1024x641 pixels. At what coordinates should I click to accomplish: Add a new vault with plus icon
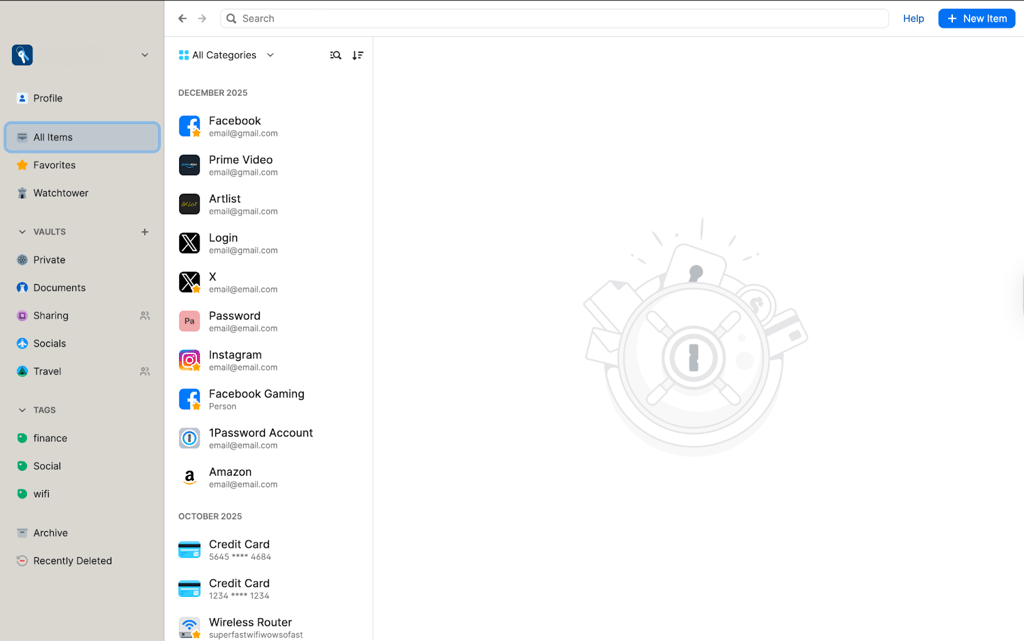[x=145, y=232]
